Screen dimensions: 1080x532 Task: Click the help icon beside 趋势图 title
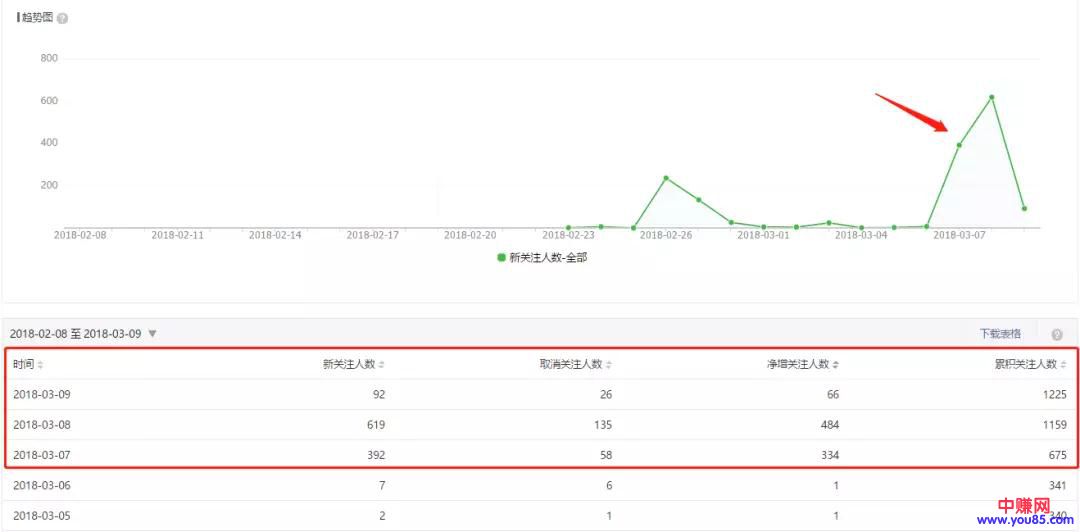63,19
